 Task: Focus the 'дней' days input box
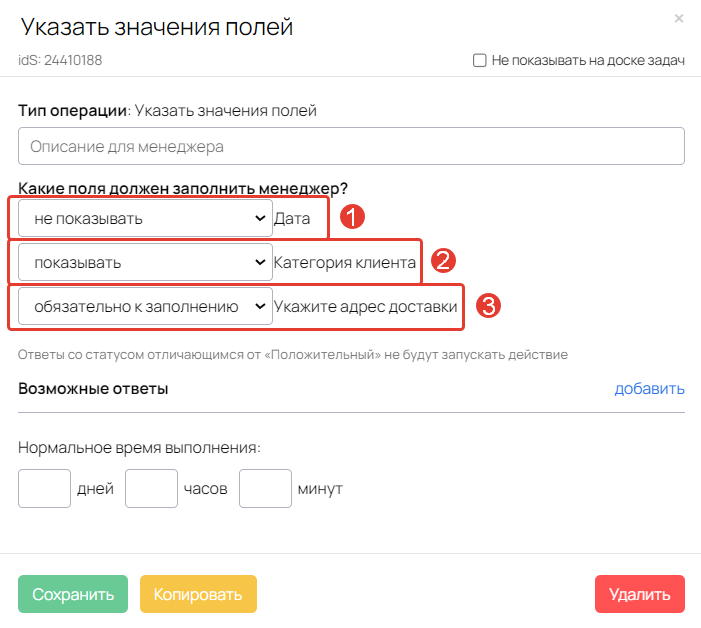(44, 489)
